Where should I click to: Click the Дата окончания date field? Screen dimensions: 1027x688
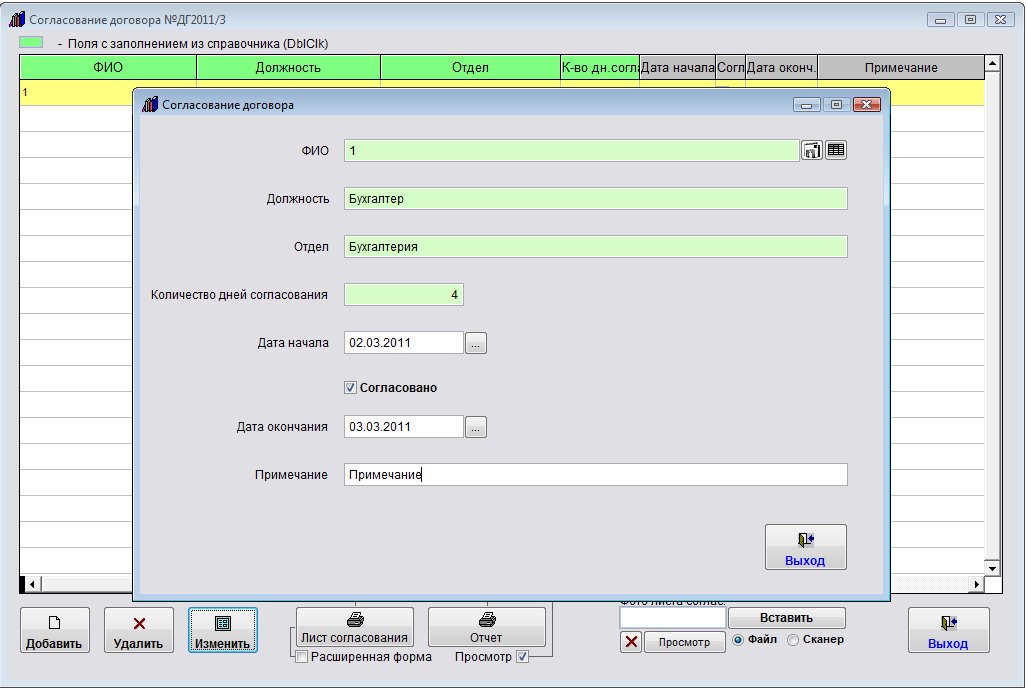pos(403,427)
